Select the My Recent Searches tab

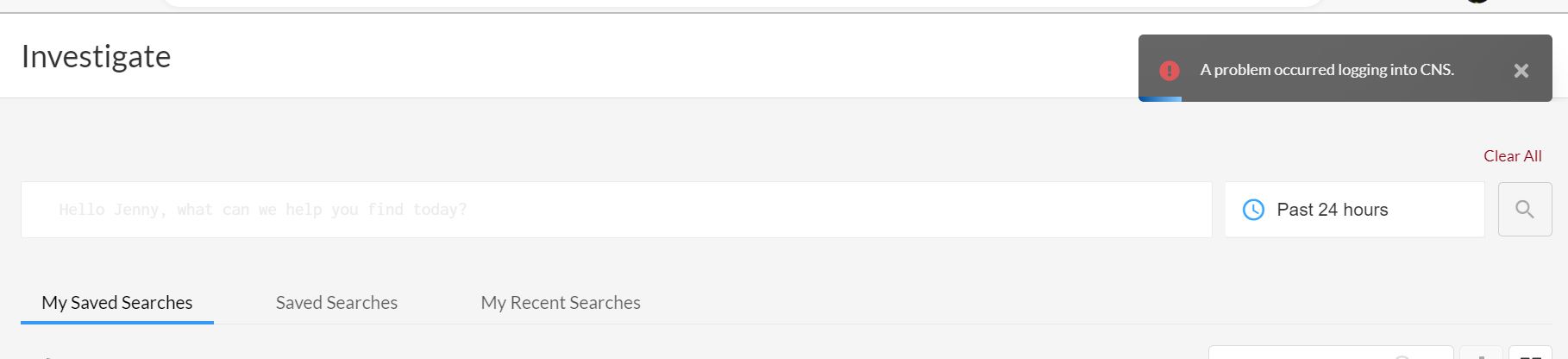click(561, 303)
